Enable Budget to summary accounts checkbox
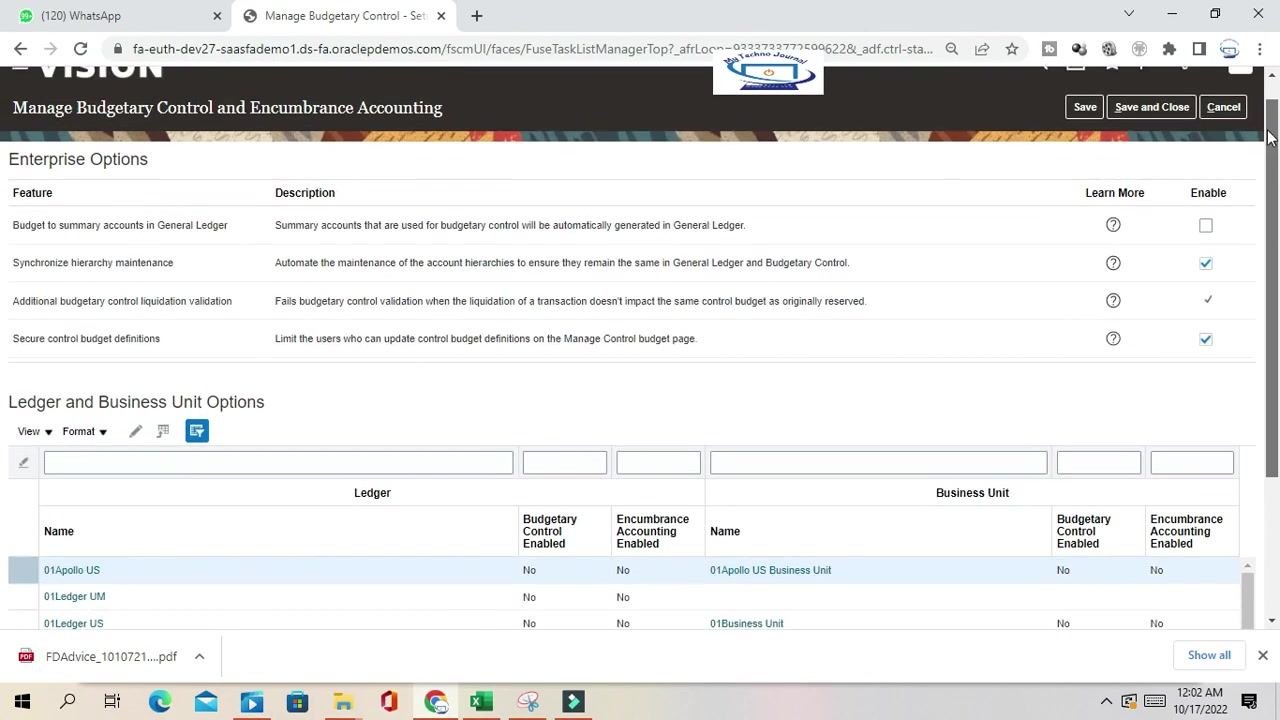 click(1206, 226)
